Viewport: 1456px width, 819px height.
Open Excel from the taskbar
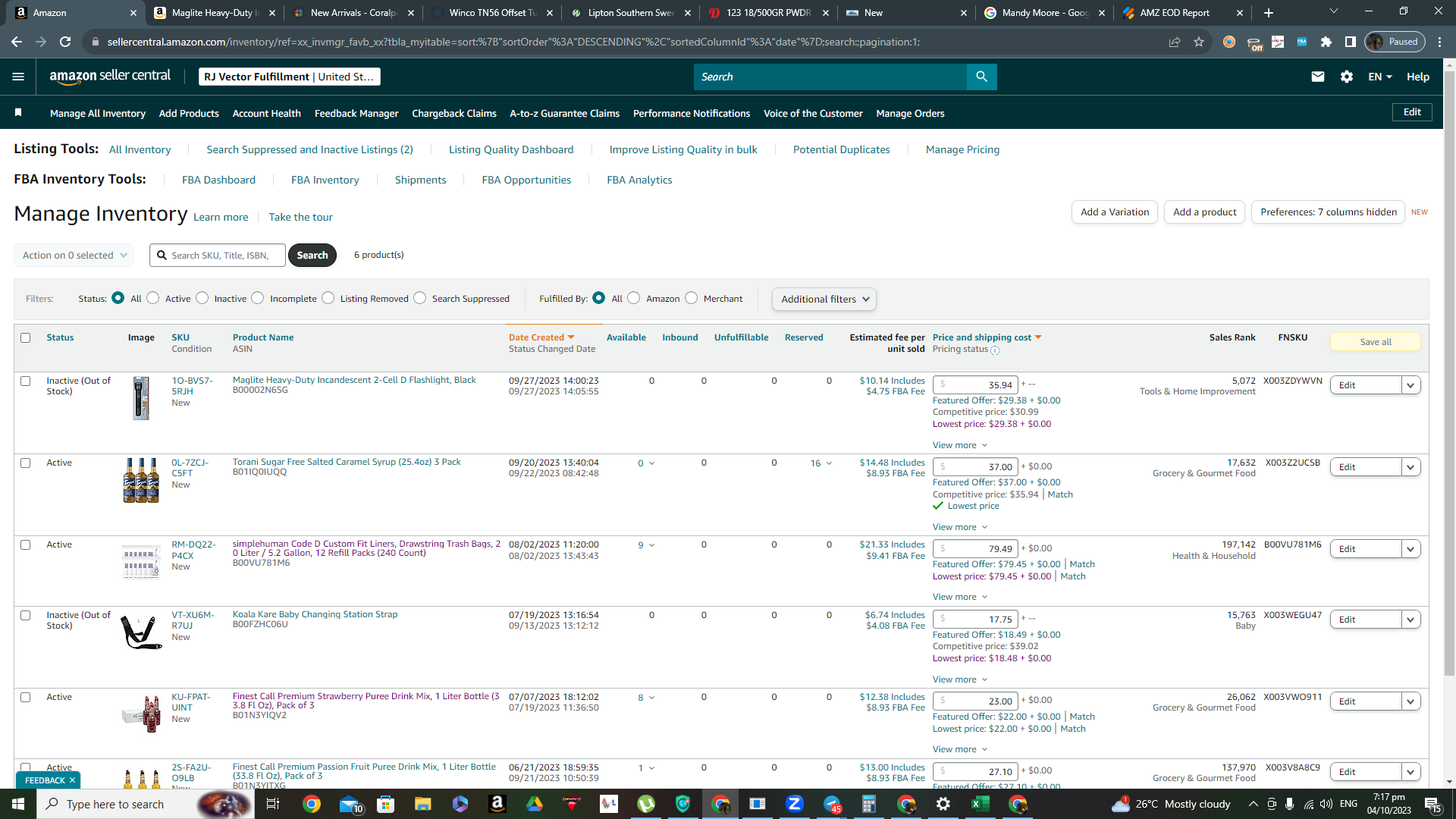coord(980,804)
